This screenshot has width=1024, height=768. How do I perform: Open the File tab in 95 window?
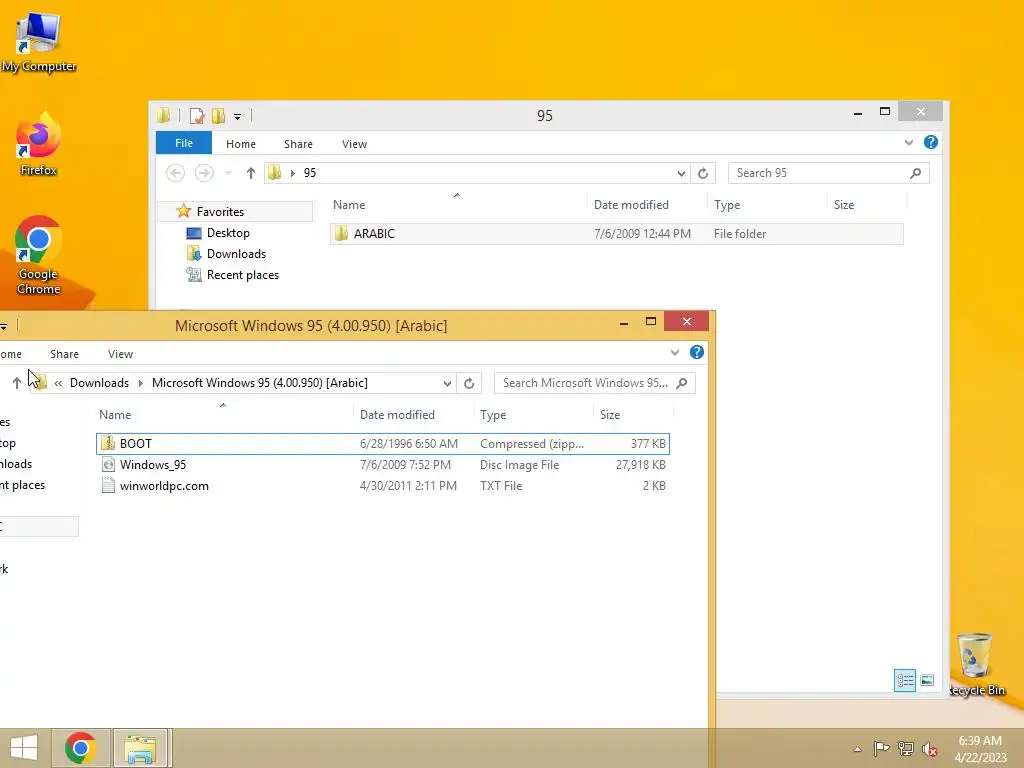pos(184,143)
